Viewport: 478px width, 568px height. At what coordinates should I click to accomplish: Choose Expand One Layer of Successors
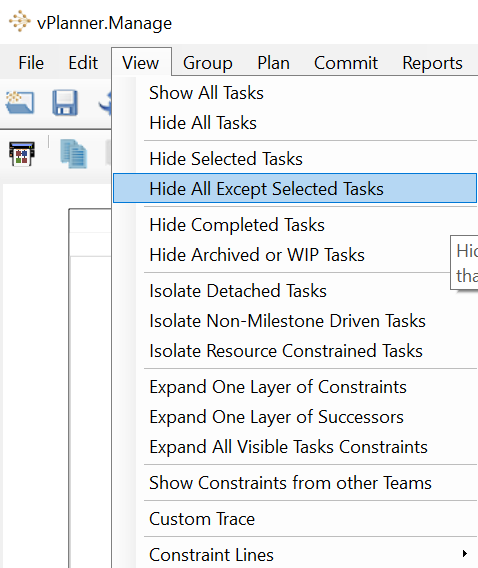(x=295, y=417)
